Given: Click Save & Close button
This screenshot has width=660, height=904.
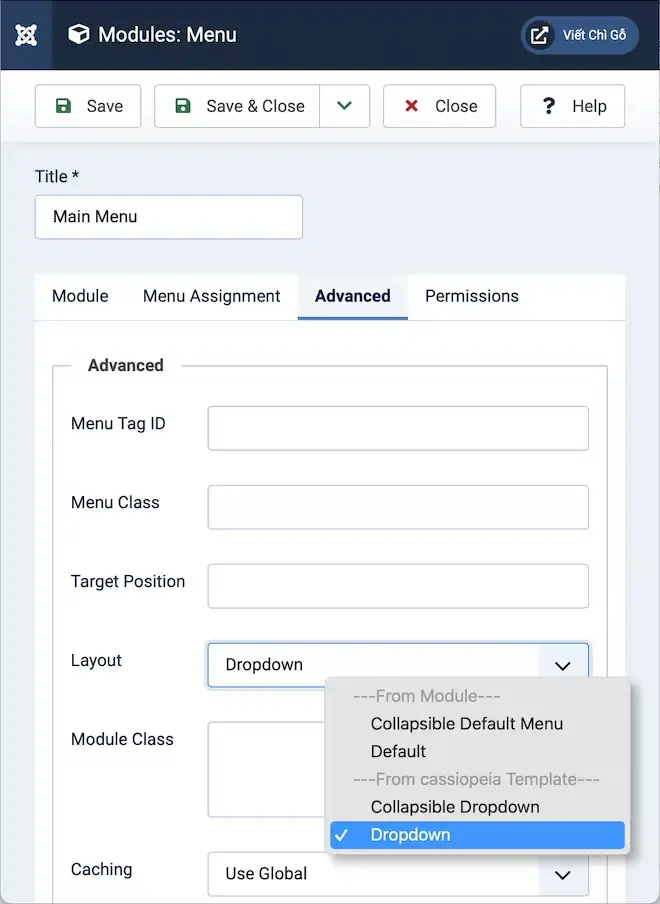Looking at the screenshot, I should pyautogui.click(x=238, y=106).
